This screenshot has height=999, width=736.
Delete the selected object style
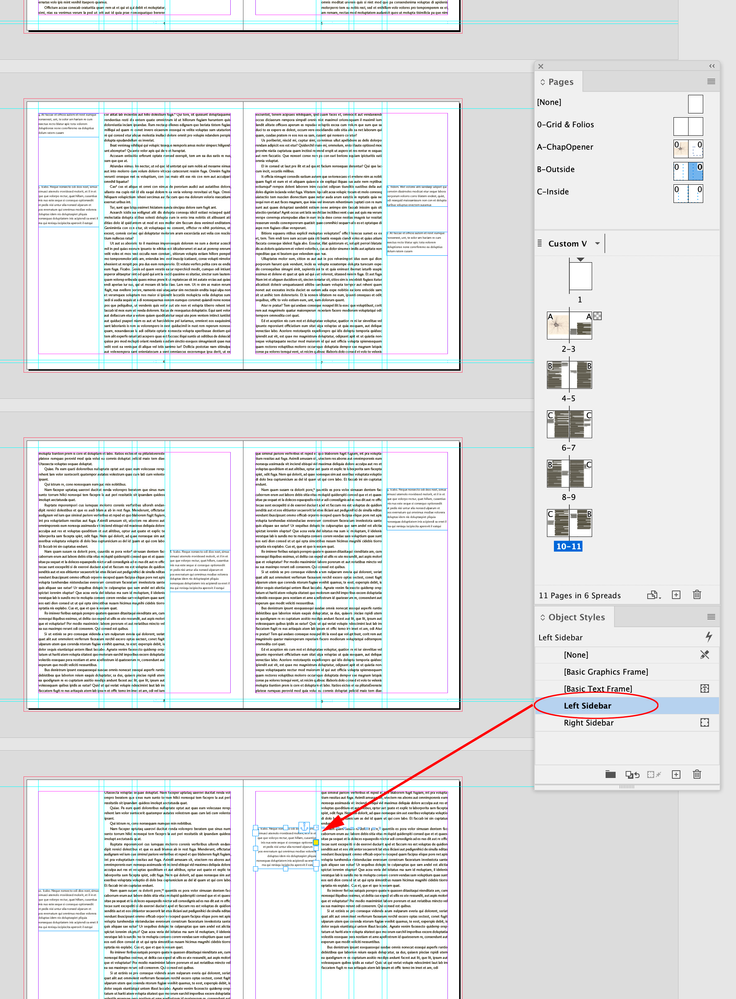pos(697,775)
